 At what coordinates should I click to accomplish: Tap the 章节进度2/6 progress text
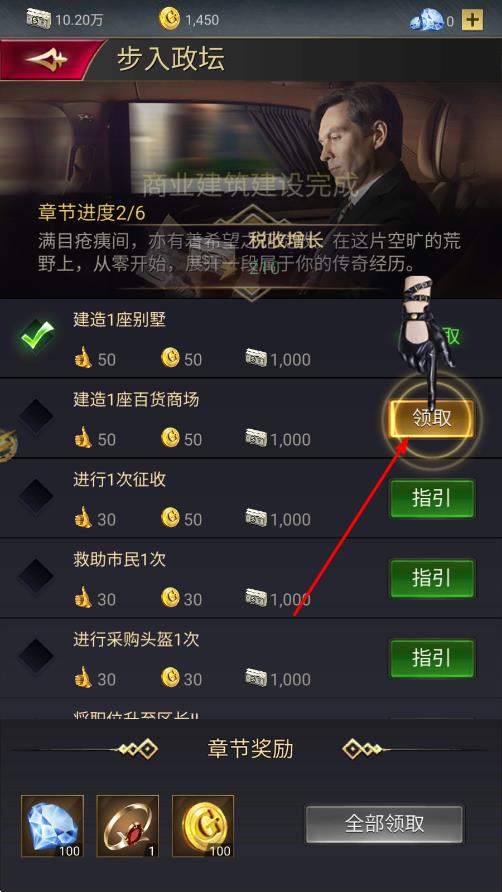click(x=92, y=214)
